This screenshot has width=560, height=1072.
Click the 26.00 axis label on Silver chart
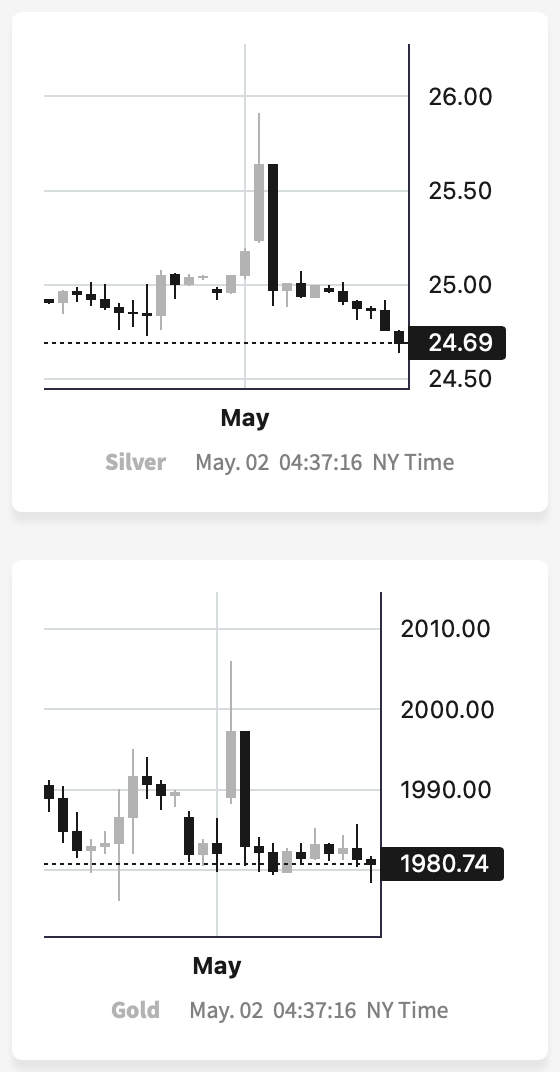click(460, 96)
